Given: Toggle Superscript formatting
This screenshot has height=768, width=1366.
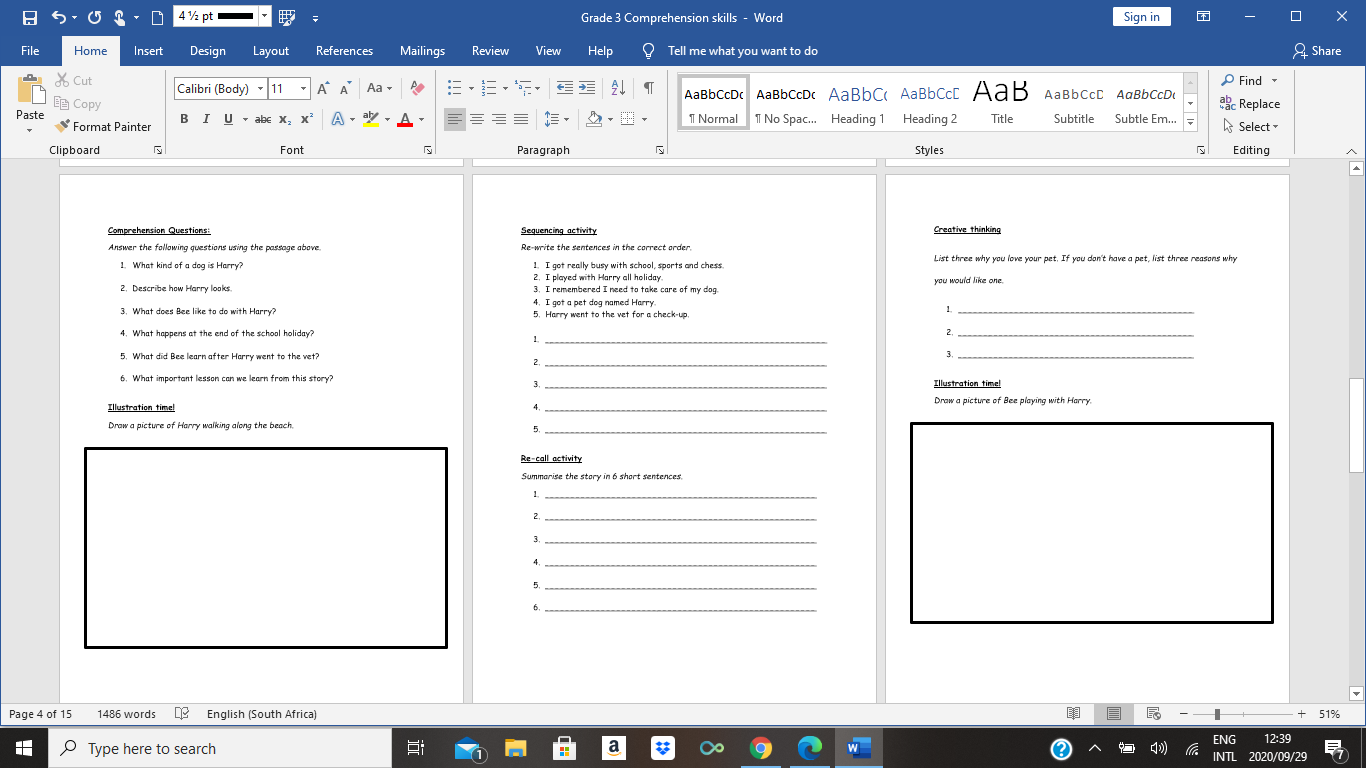Looking at the screenshot, I should [x=307, y=119].
